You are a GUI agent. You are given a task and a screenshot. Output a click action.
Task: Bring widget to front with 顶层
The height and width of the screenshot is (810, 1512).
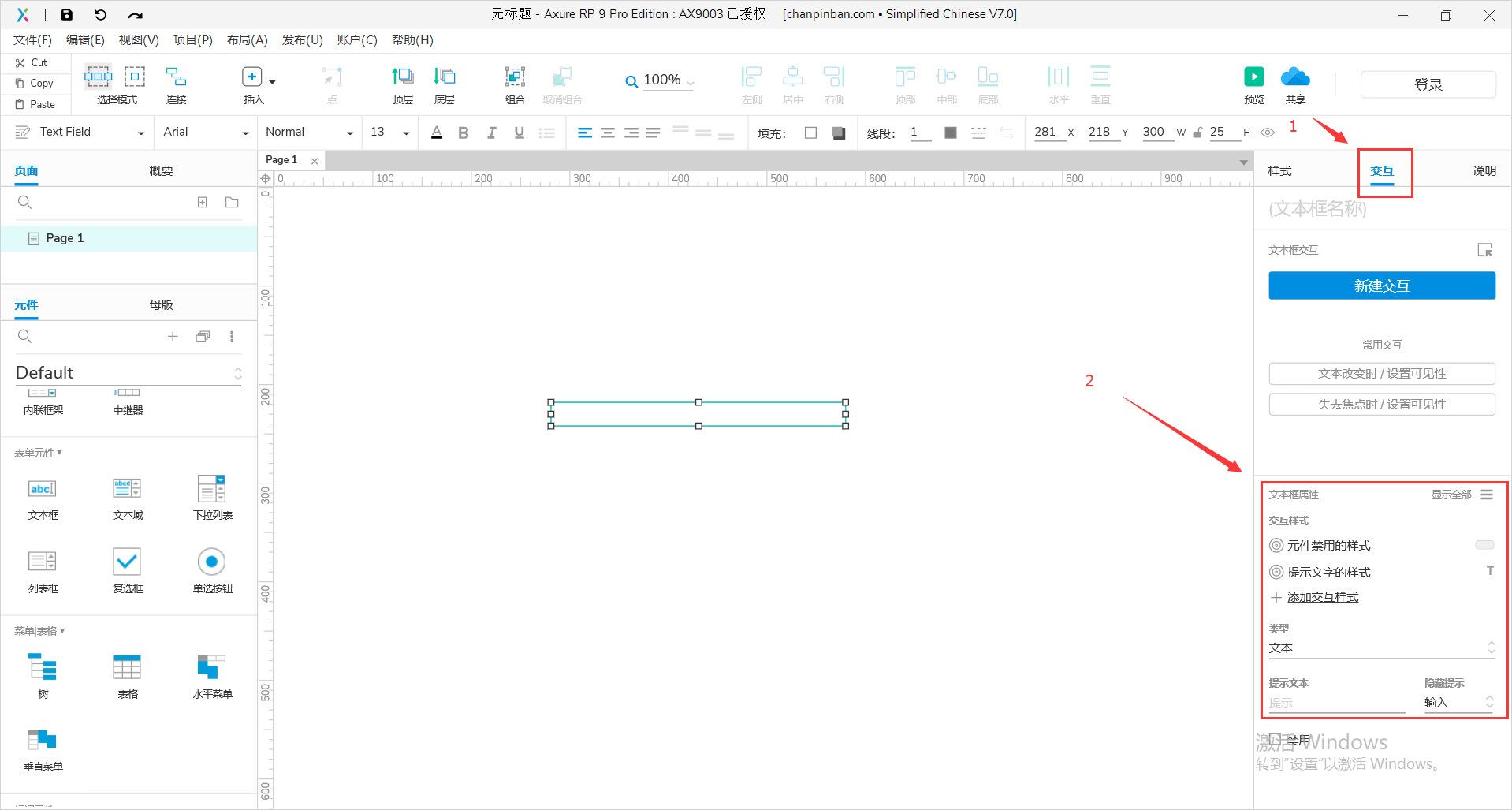point(403,77)
